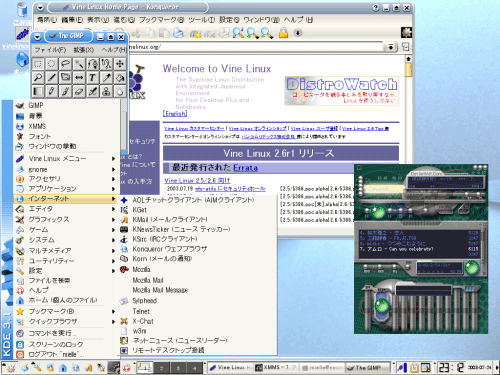Select the Crop knife tool in GIMP
The height and width of the screenshot is (375, 500).
pos(52,77)
